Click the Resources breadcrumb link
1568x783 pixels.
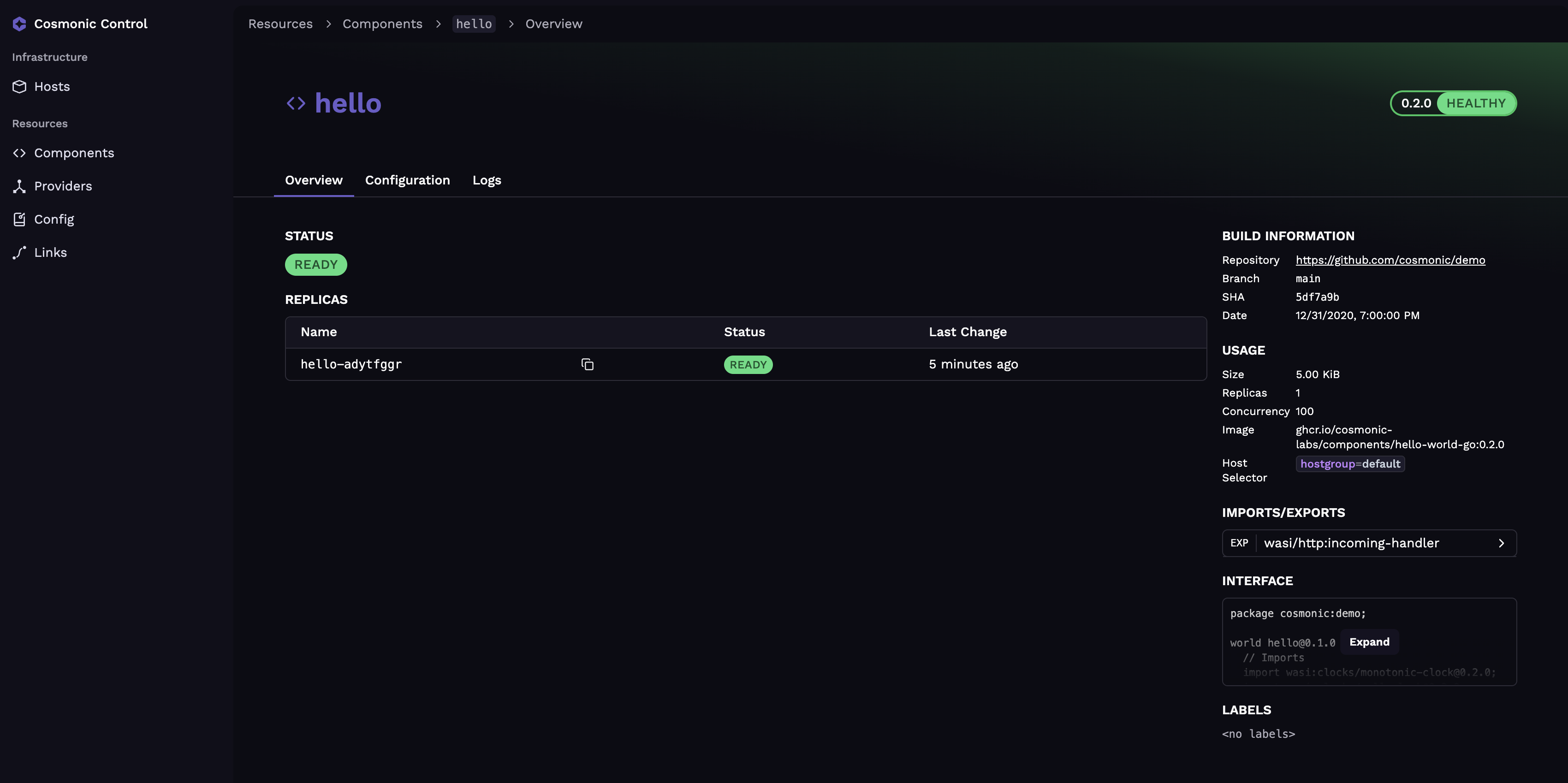point(280,24)
